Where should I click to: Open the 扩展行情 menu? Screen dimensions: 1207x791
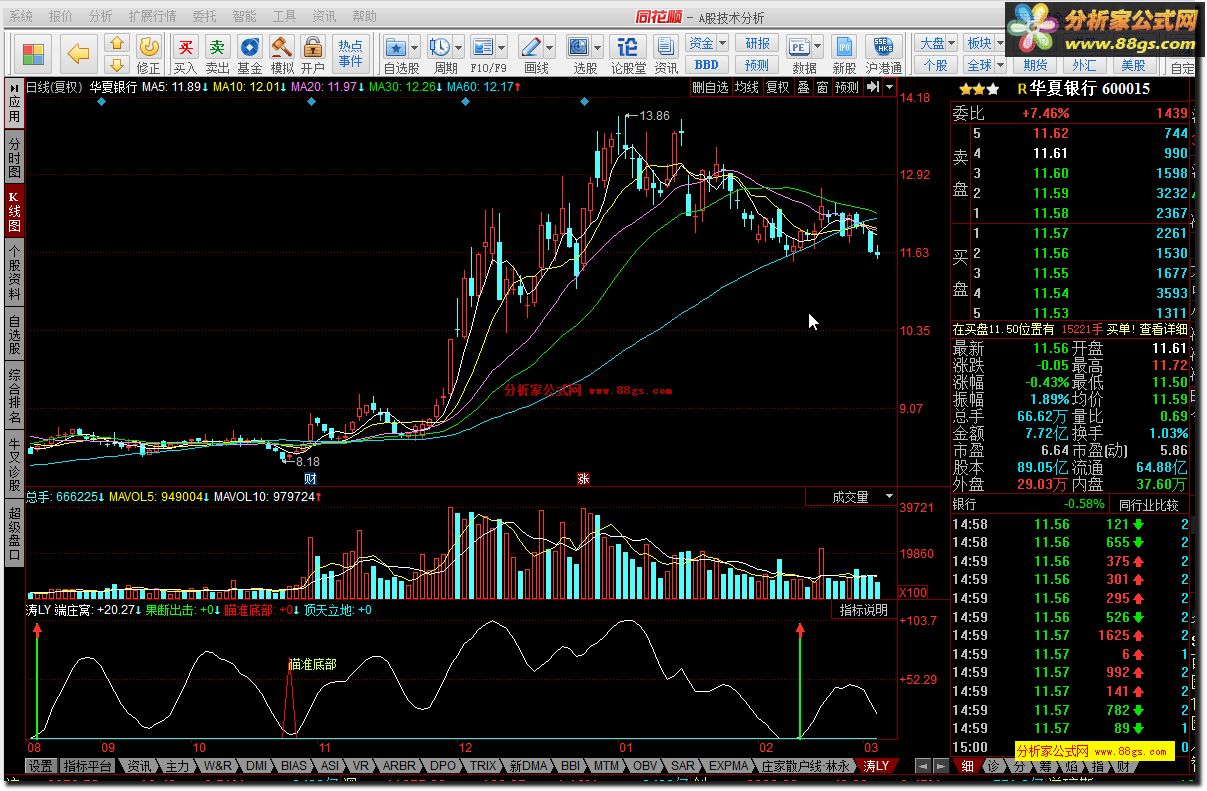point(153,16)
